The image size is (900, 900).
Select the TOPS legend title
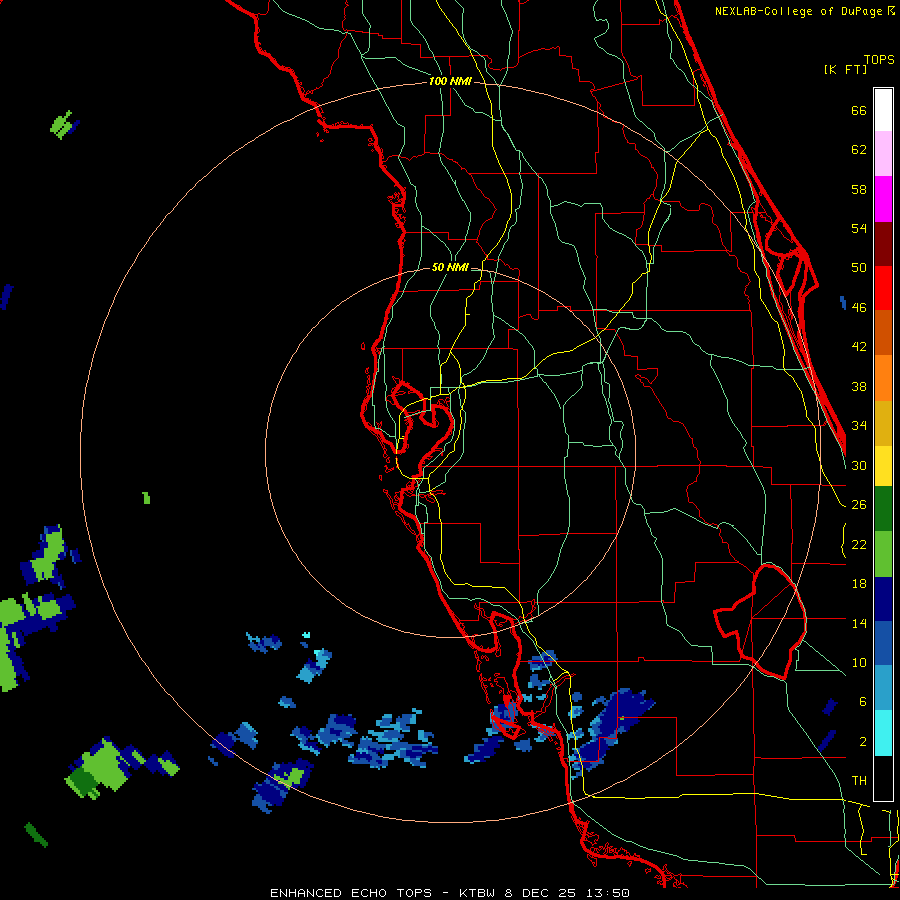[879, 59]
